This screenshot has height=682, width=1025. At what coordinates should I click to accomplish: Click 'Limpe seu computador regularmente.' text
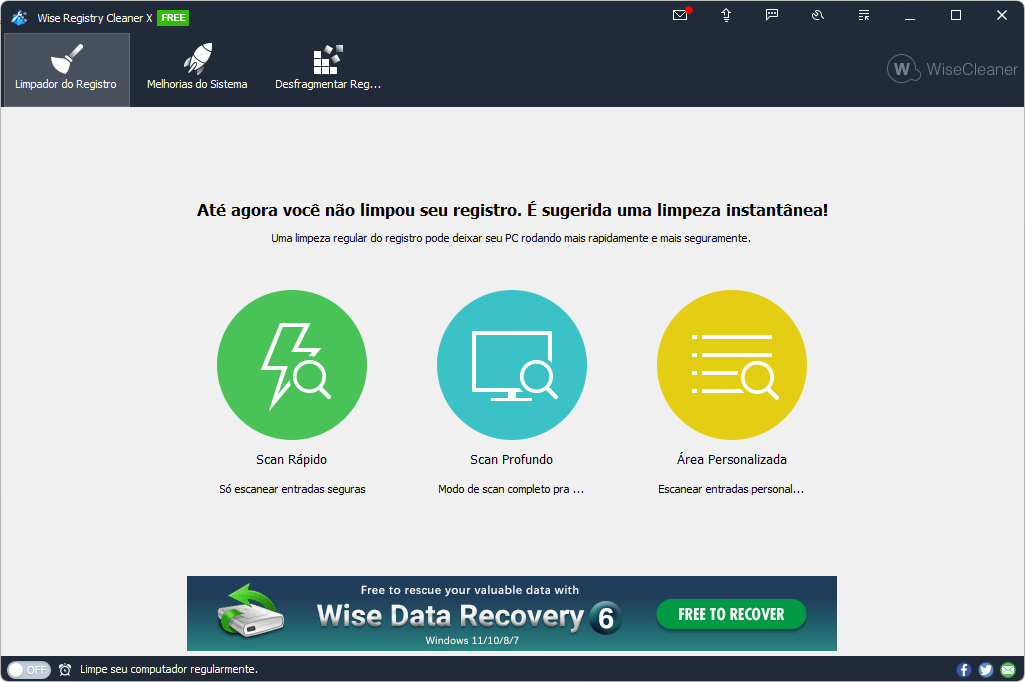click(x=169, y=670)
